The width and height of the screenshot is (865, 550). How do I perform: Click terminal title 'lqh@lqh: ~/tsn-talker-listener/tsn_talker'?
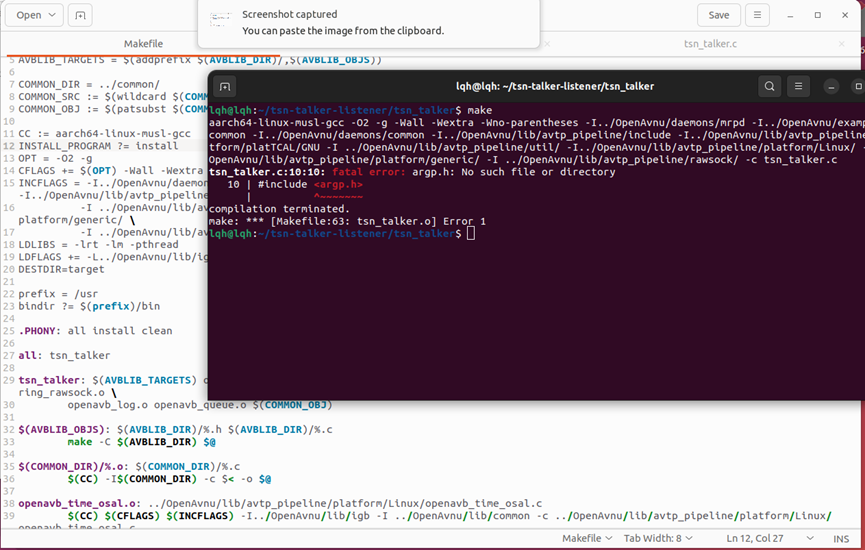[554, 87]
